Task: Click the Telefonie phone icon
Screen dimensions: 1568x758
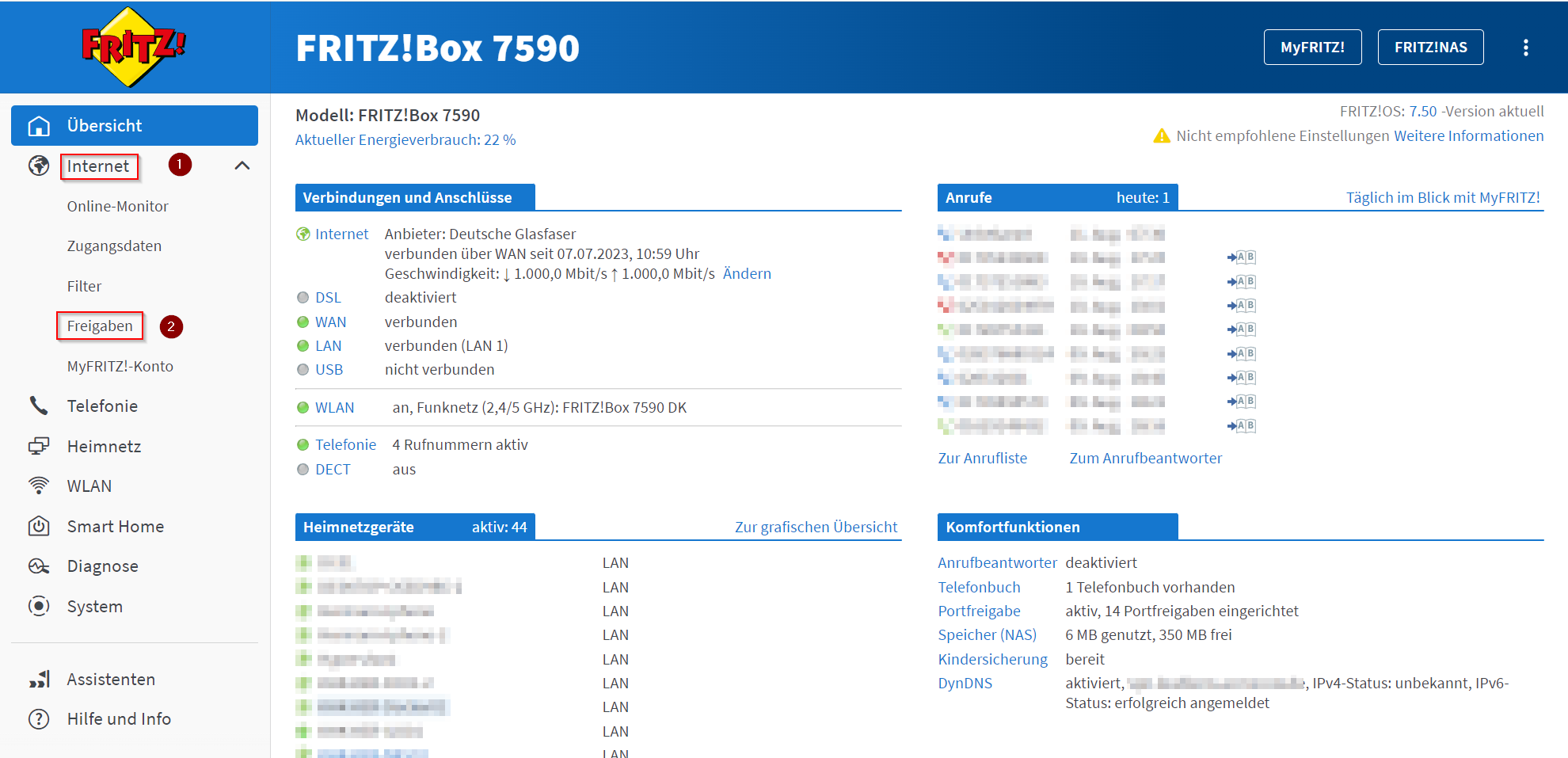Action: [38, 406]
